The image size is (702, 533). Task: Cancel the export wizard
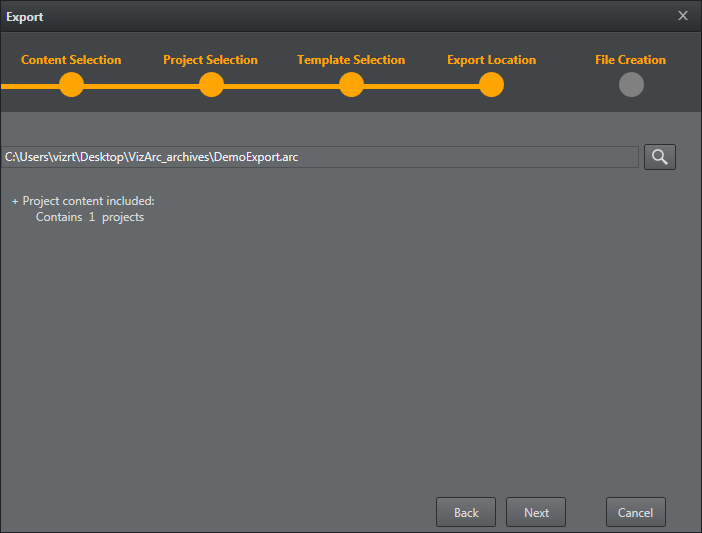pyautogui.click(x=635, y=513)
